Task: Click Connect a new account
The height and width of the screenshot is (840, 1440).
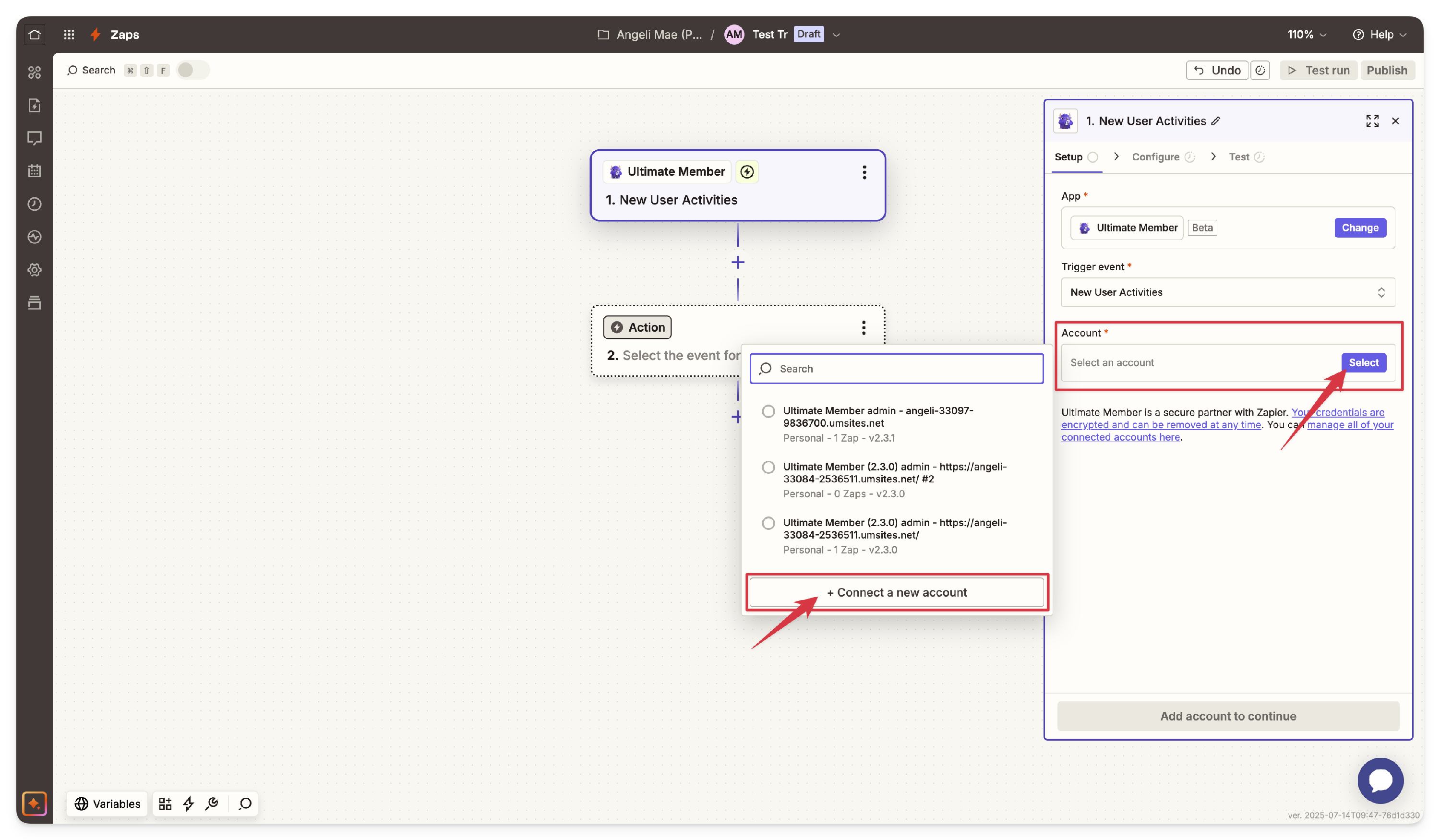Action: click(896, 593)
